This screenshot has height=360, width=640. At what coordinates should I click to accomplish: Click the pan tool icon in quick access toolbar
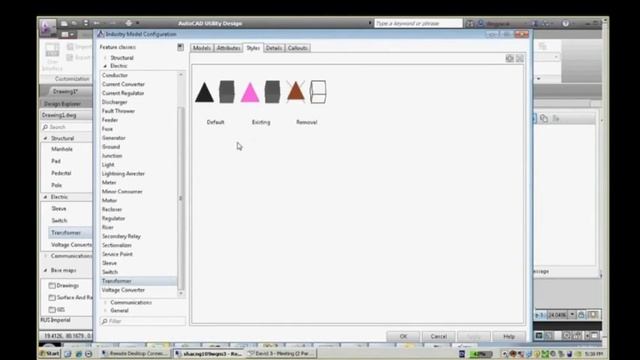129,23
